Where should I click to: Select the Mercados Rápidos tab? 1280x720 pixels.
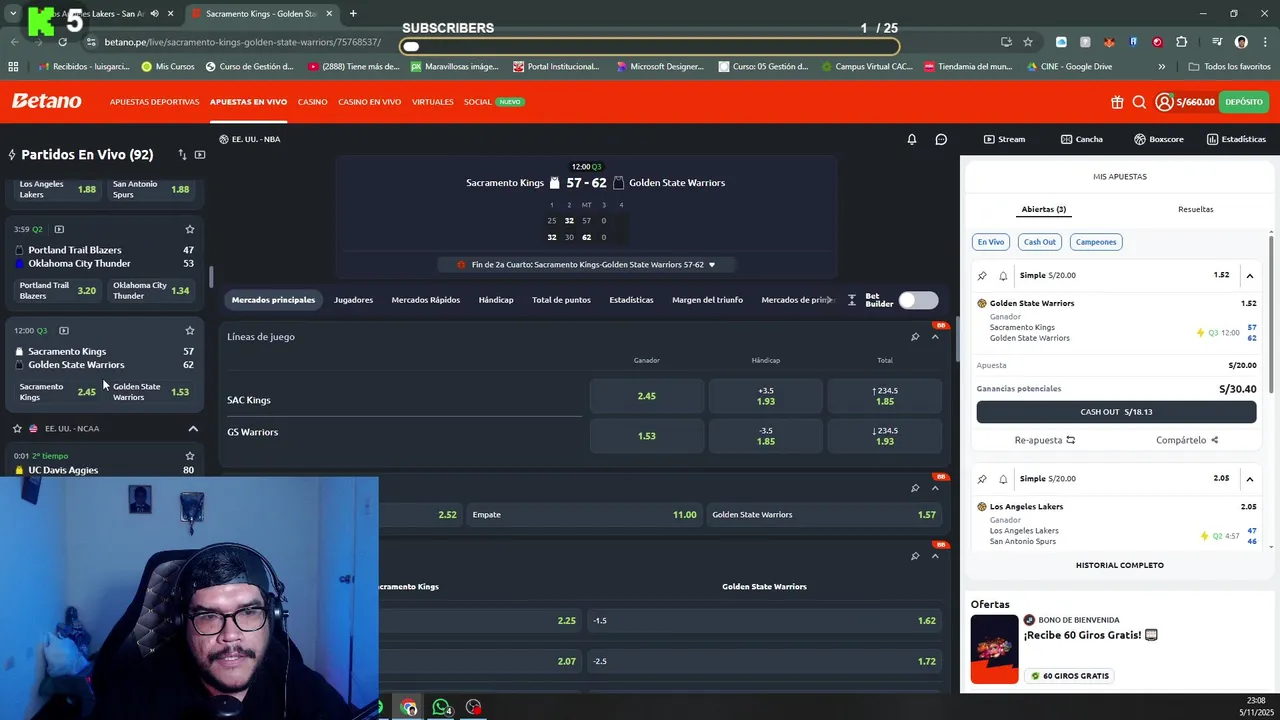(x=426, y=300)
